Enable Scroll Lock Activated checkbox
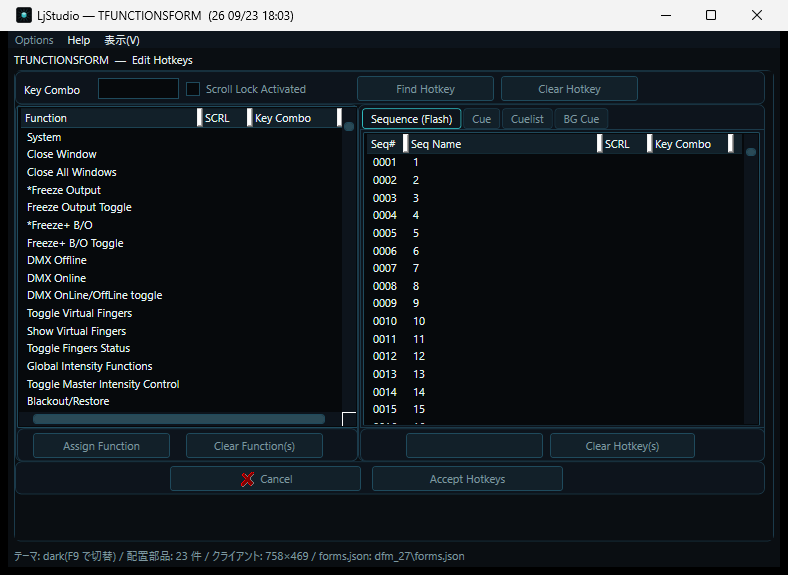 coord(193,89)
